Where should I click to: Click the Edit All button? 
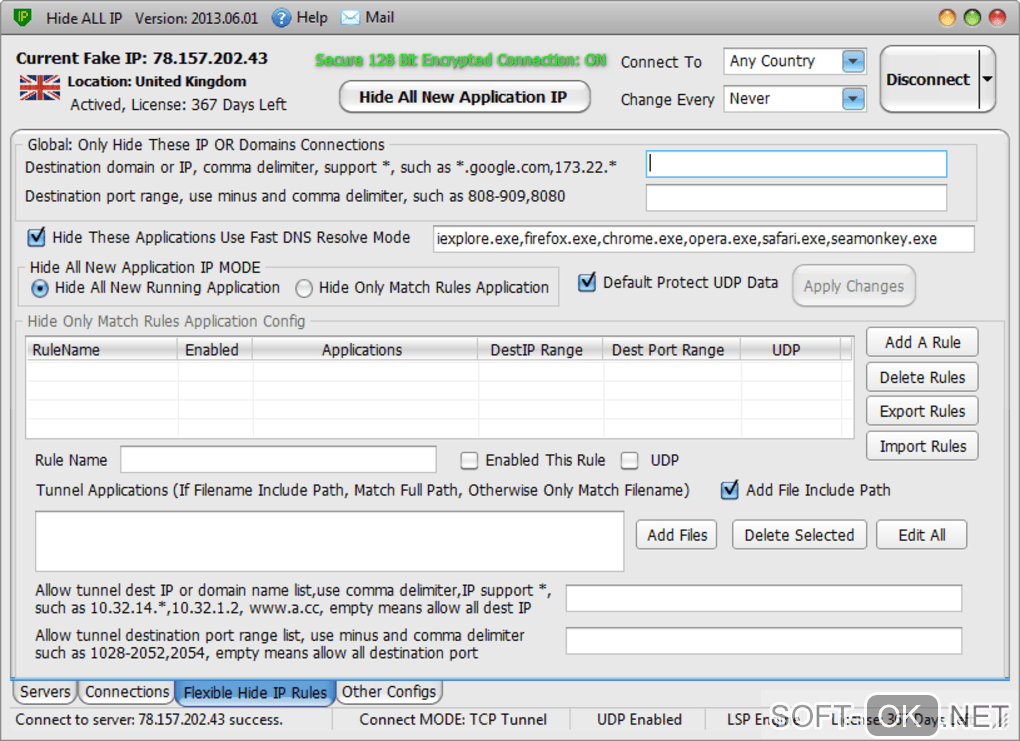pyautogui.click(x=922, y=535)
